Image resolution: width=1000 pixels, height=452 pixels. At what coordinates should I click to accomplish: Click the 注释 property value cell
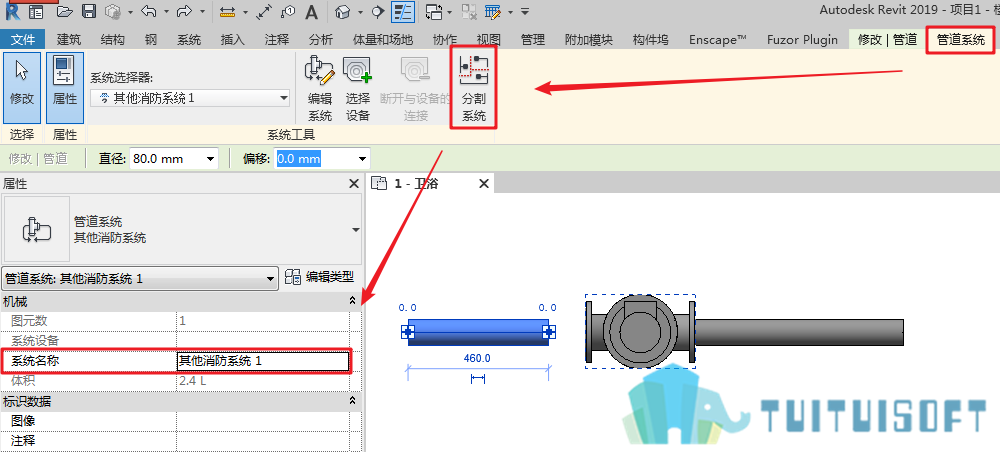263,441
